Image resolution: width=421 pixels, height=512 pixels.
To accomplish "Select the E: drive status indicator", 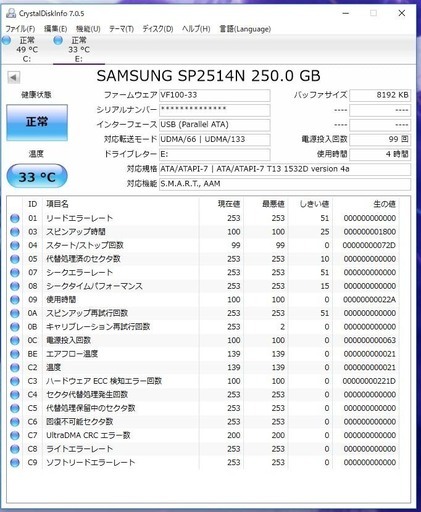I will tap(73, 49).
